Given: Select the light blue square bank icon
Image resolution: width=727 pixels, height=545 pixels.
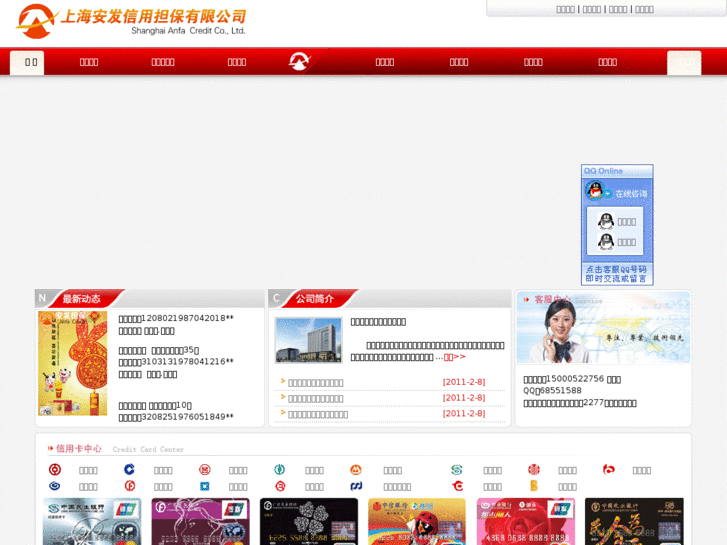Looking at the screenshot, I should point(204,486).
